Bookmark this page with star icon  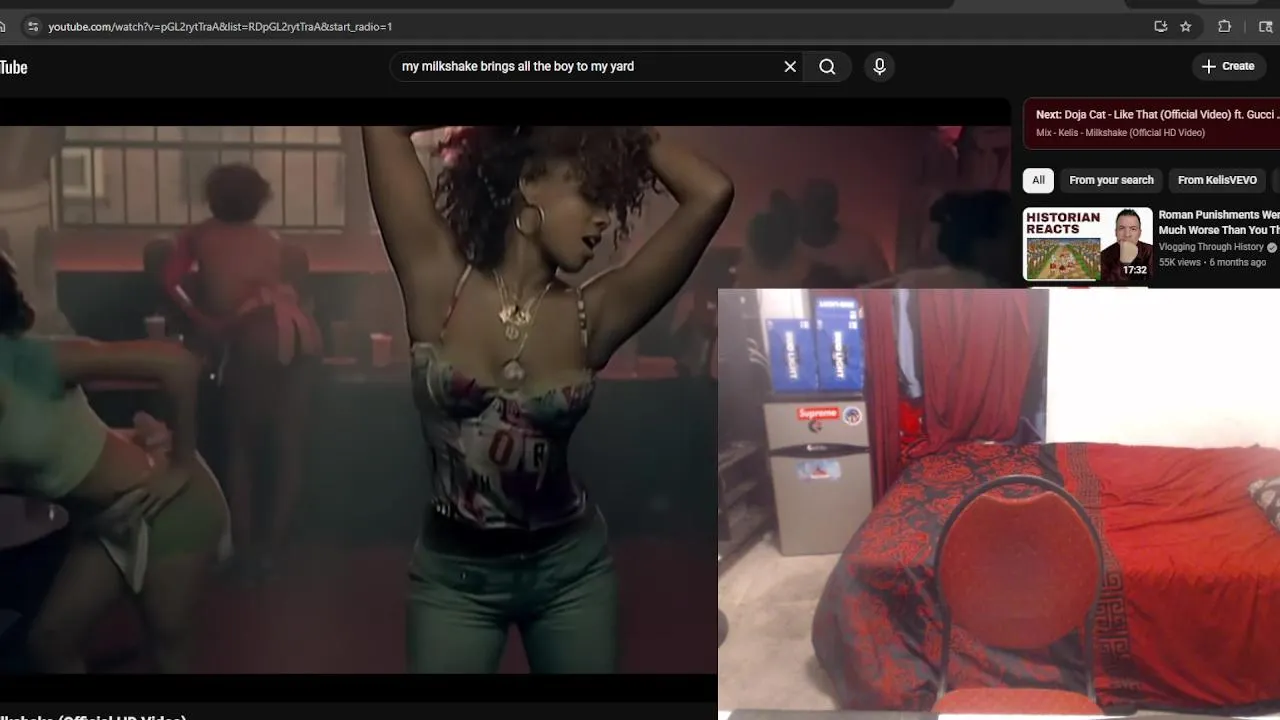click(x=1186, y=27)
